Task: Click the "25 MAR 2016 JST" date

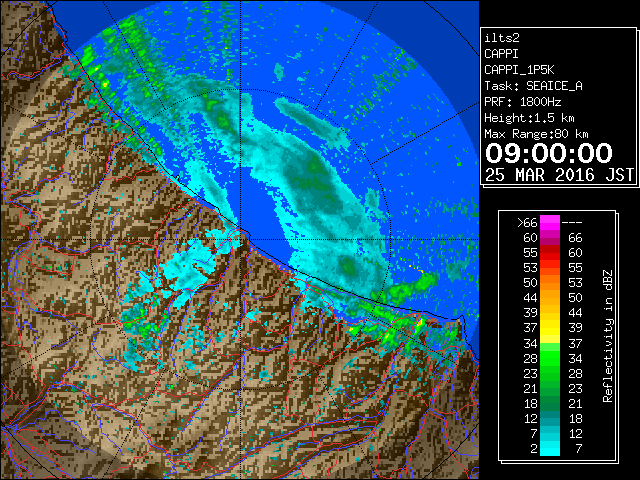Action: 559,175
